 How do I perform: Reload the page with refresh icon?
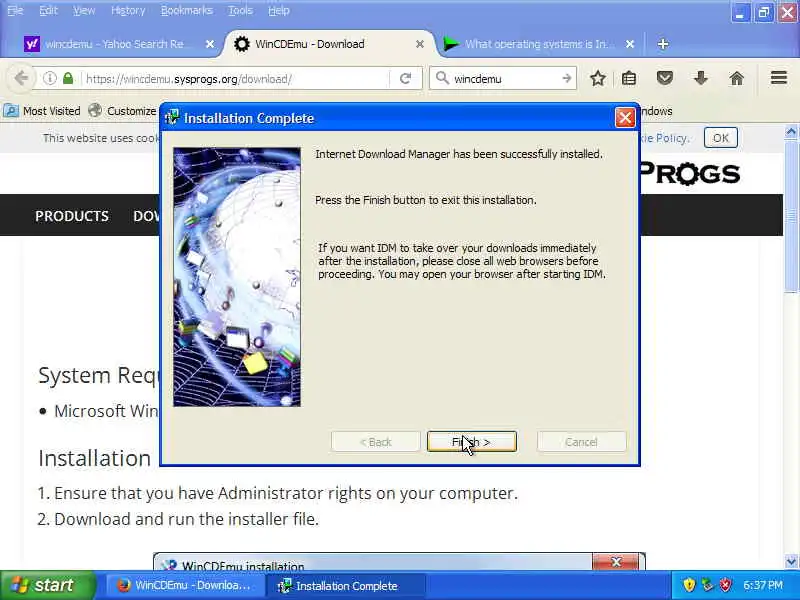click(406, 79)
